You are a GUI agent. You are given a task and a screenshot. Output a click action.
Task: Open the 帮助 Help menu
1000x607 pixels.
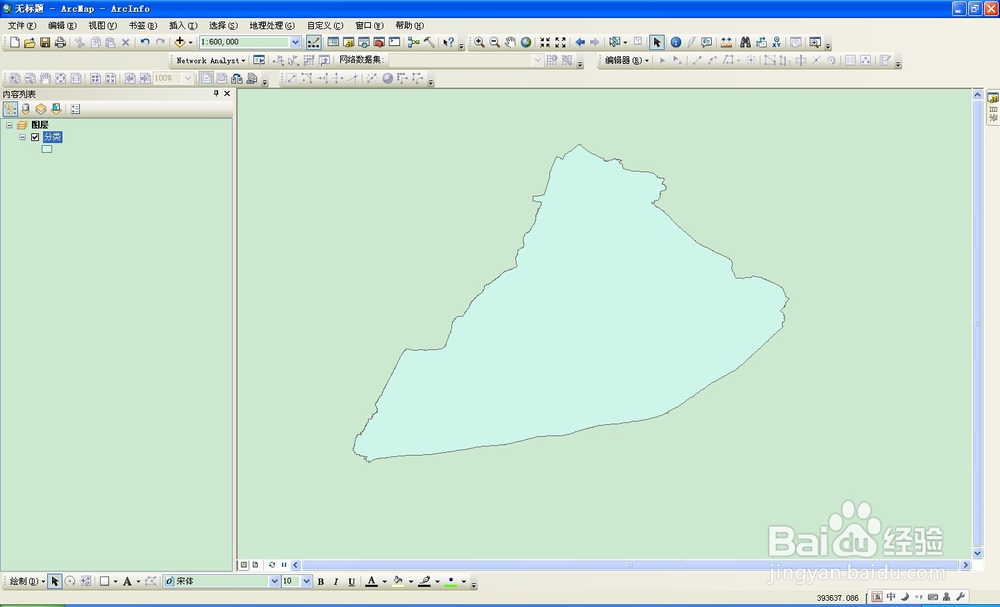[409, 26]
